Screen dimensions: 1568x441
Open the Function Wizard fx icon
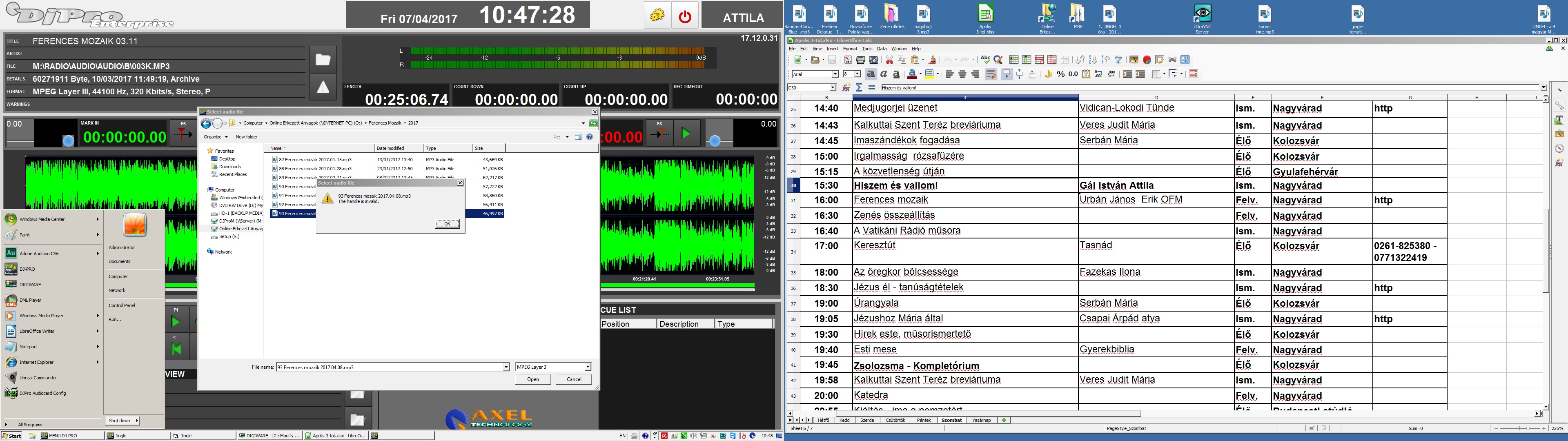[x=847, y=88]
